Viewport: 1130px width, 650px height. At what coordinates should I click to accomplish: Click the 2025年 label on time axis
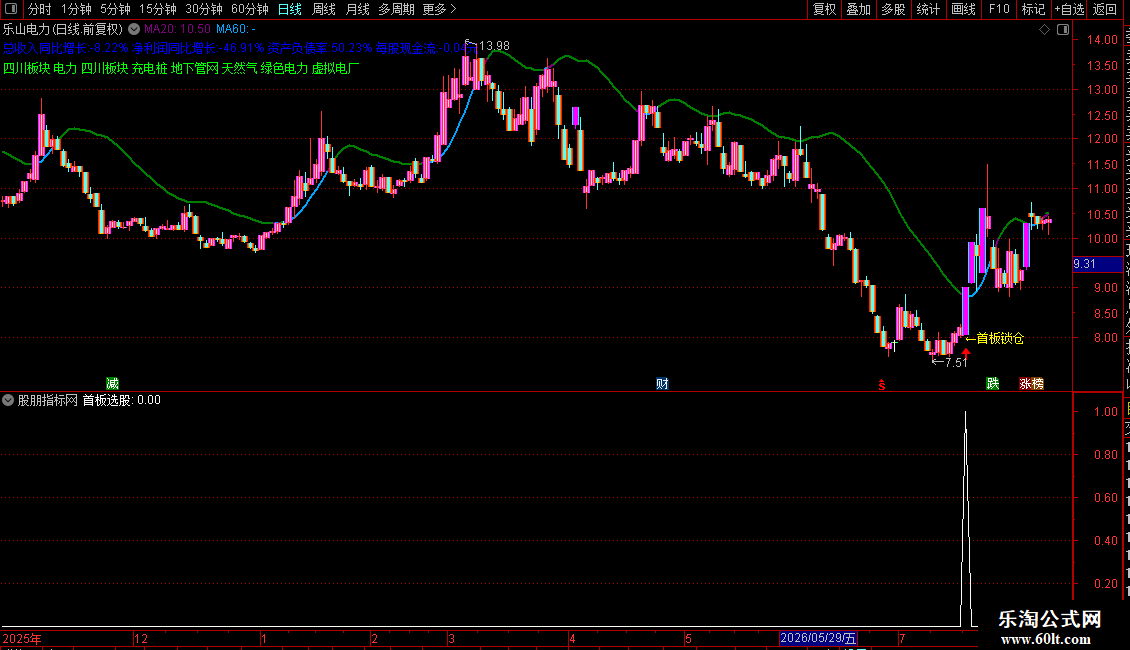pos(22,638)
